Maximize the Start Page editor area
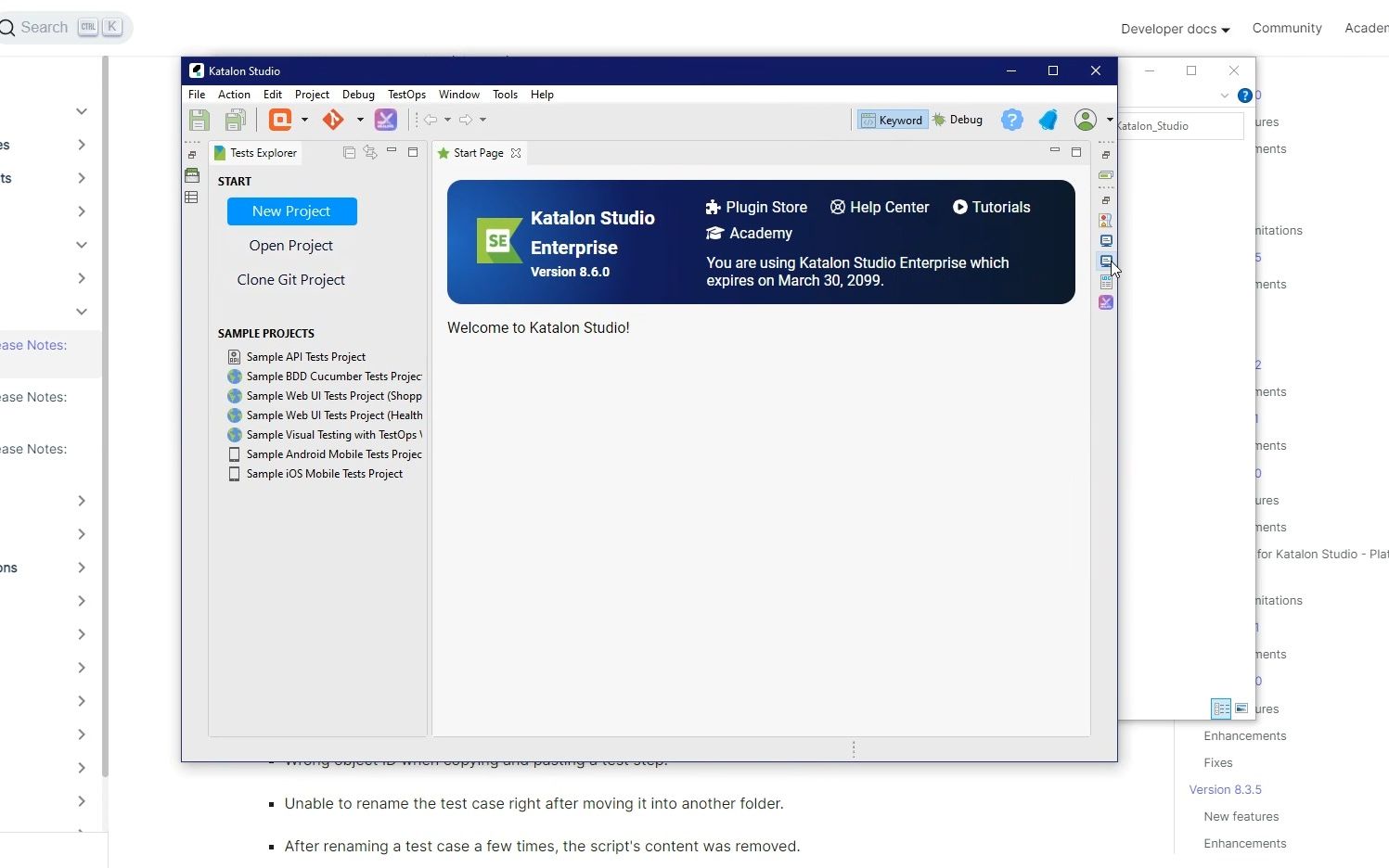Screen dimensions: 1389x868 point(1076,152)
